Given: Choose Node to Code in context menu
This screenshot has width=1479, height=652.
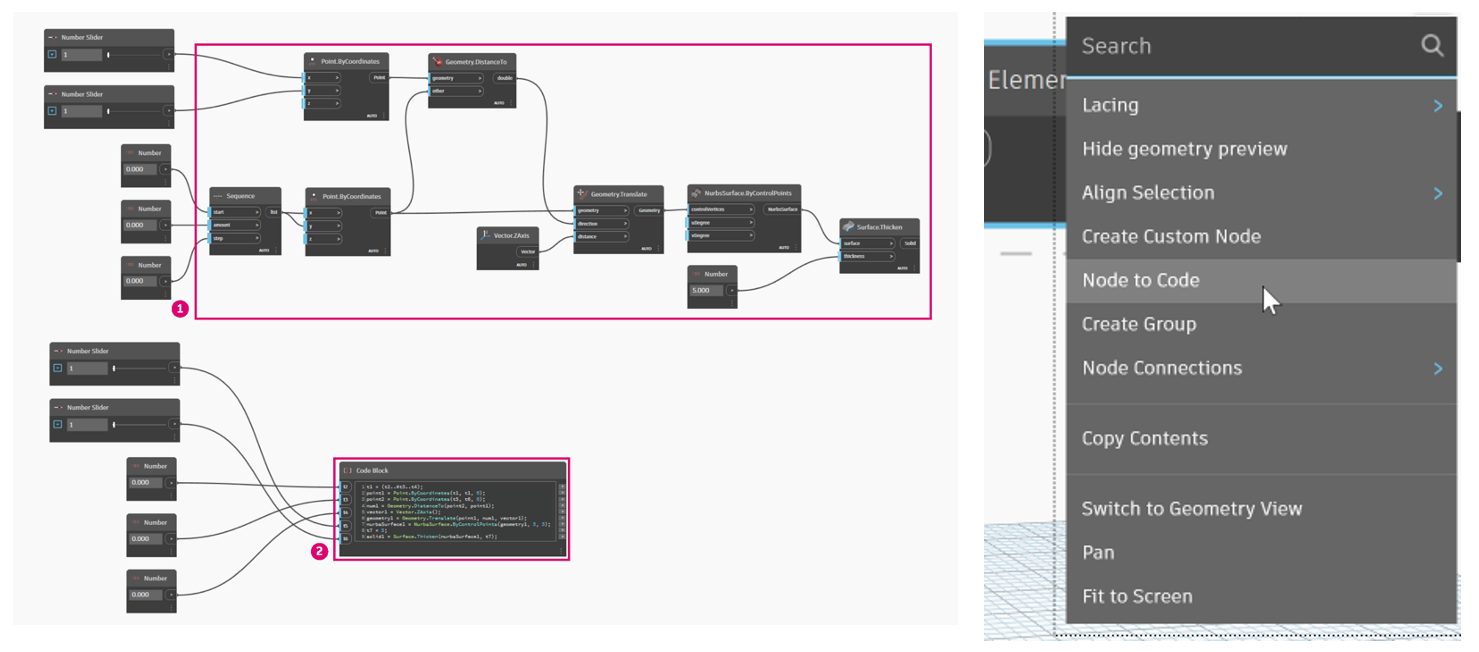Looking at the screenshot, I should click(1261, 281).
